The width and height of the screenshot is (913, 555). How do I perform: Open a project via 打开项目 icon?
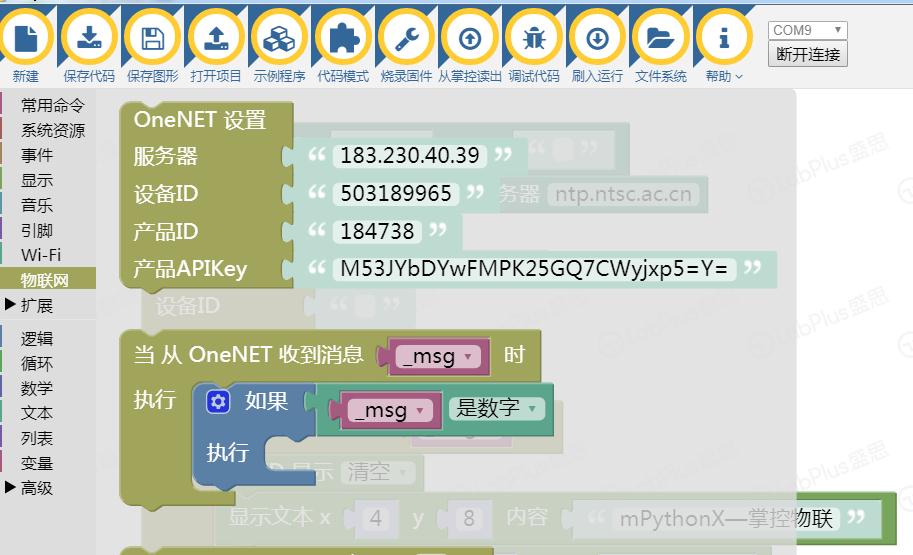(x=216, y=38)
